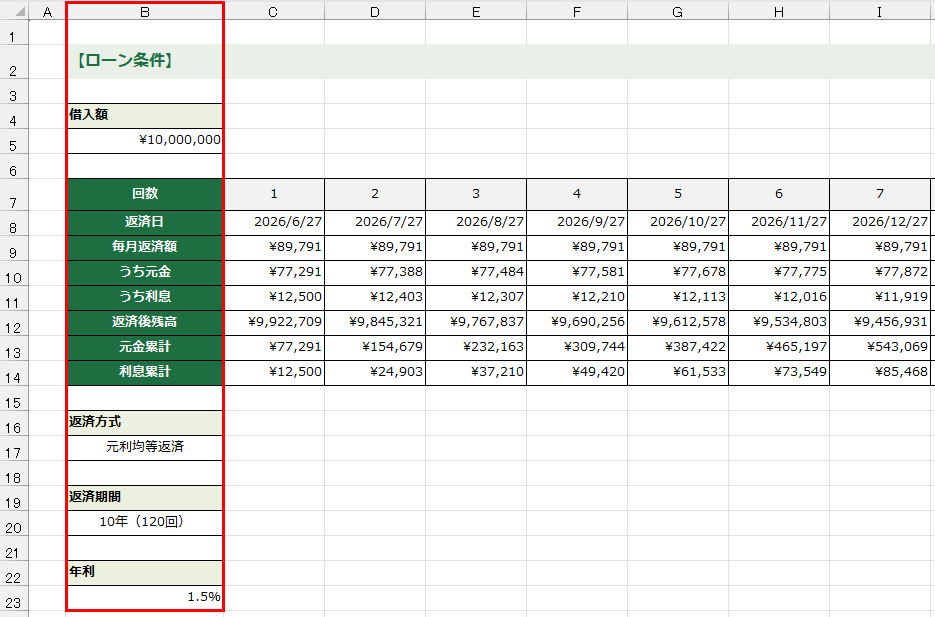
Task: Select row 17 header
Action: (14, 448)
